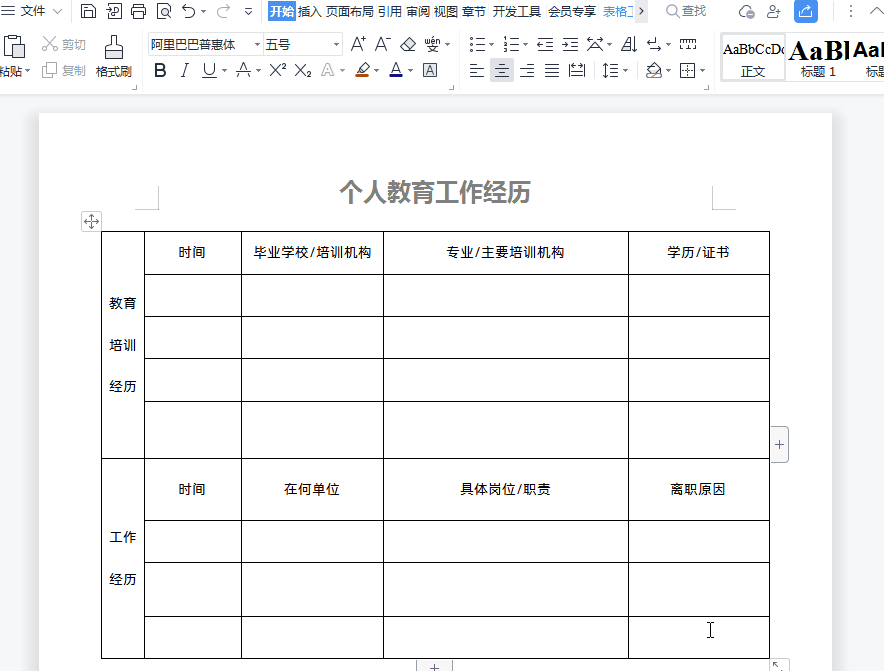Click the Redo arrow icon
Image resolution: width=884 pixels, height=671 pixels.
click(x=223, y=11)
